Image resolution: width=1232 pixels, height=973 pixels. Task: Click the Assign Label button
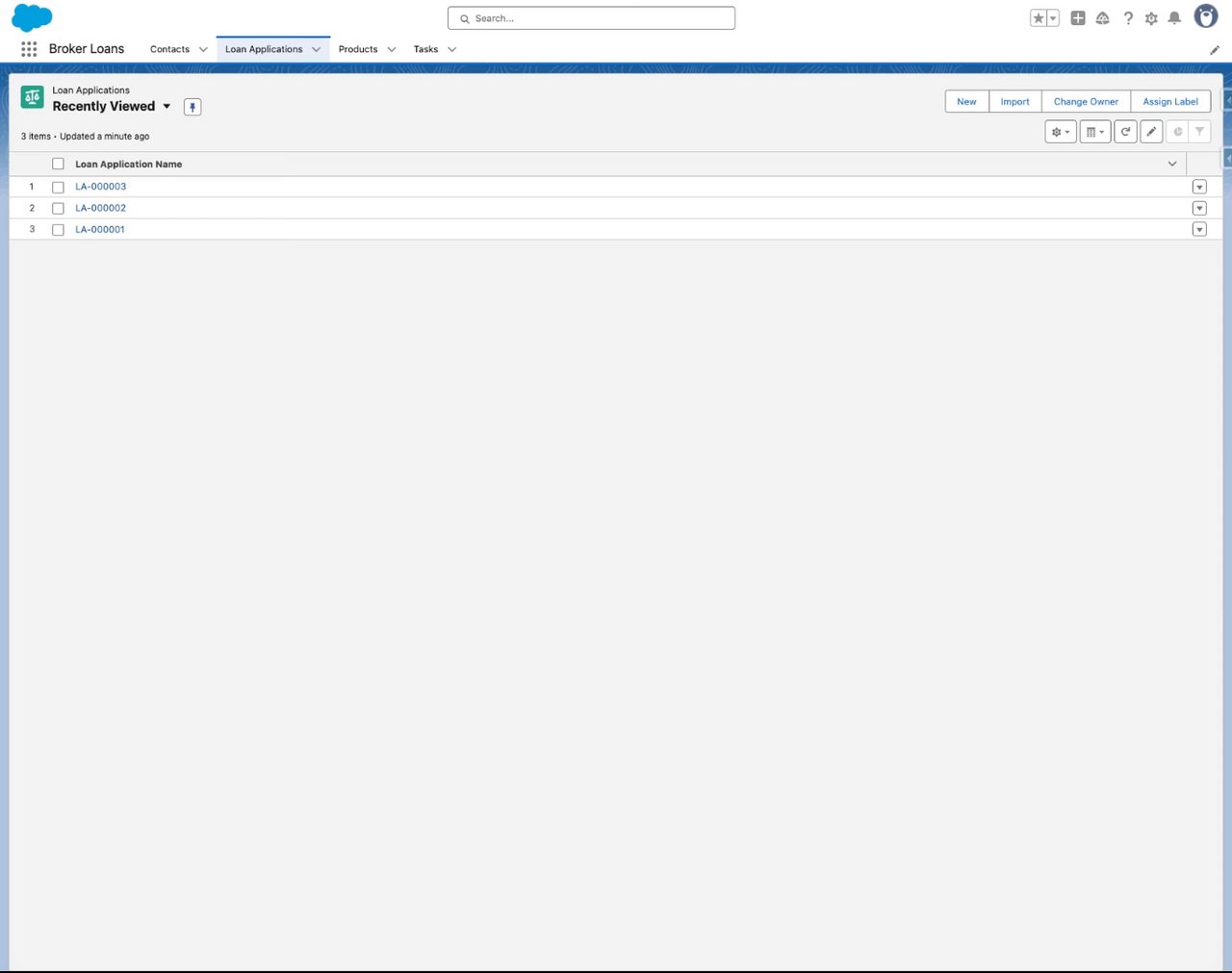pos(1170,102)
